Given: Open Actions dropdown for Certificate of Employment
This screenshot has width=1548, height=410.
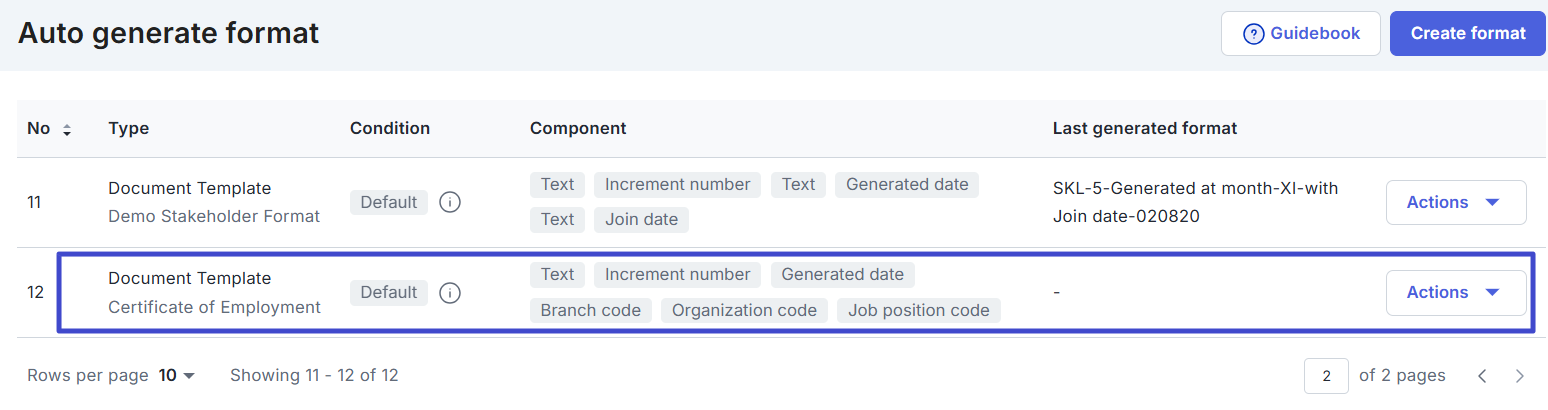Looking at the screenshot, I should pyautogui.click(x=1455, y=293).
